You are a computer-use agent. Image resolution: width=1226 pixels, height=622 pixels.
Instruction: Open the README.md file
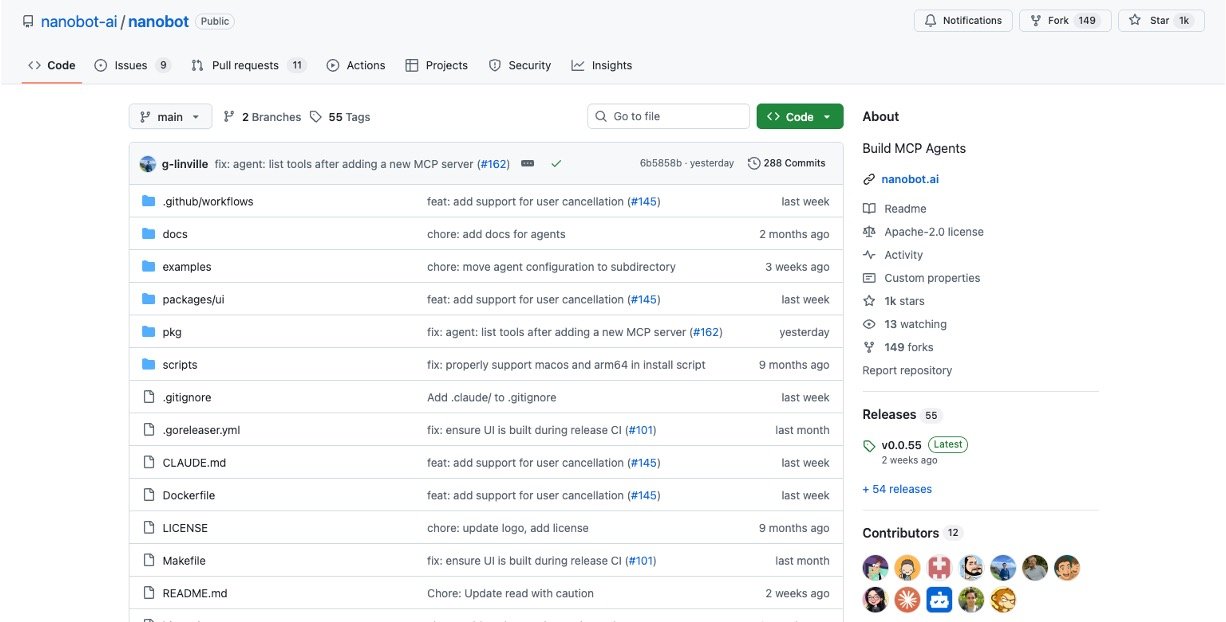195,593
